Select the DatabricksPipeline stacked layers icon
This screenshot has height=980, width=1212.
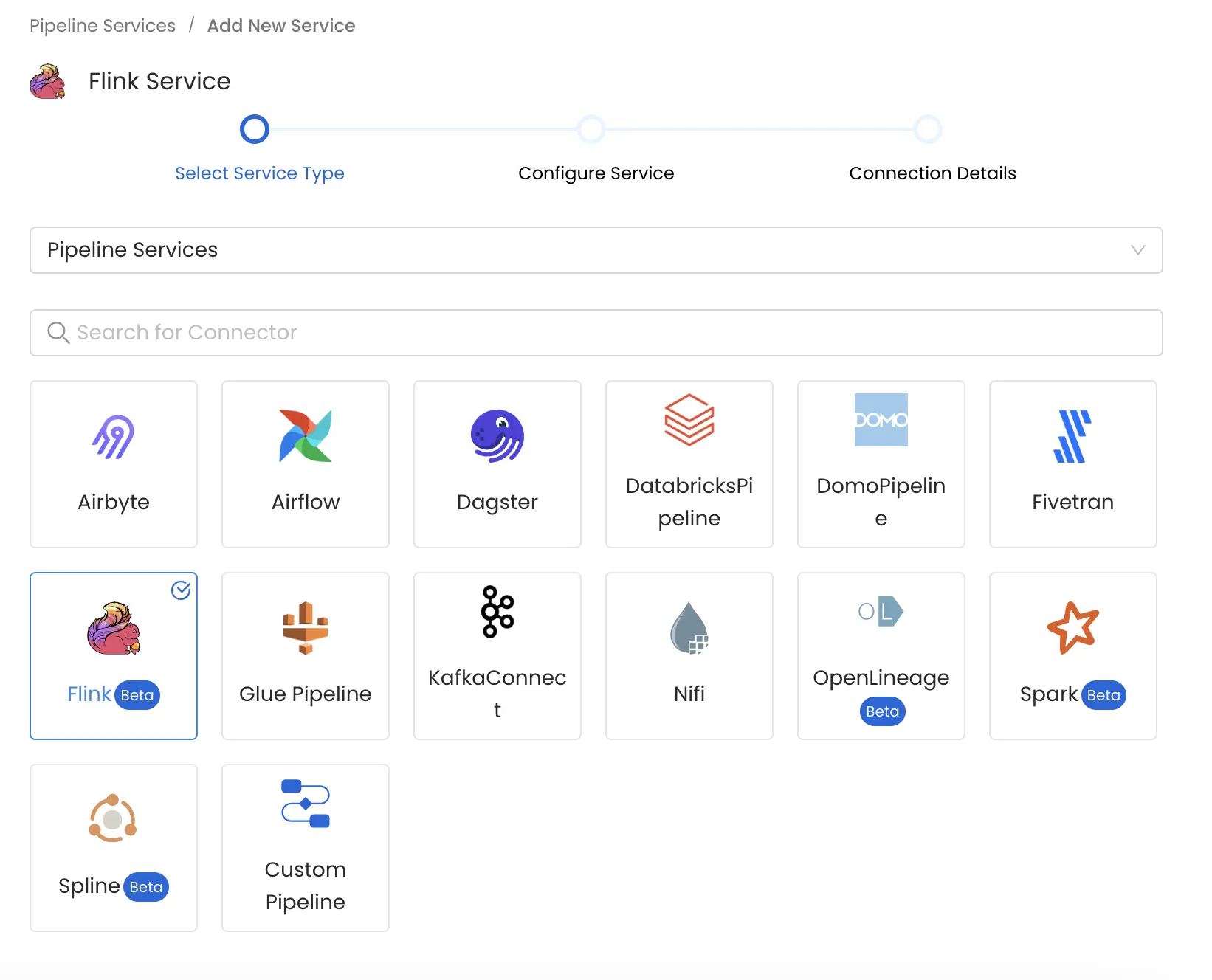(689, 420)
